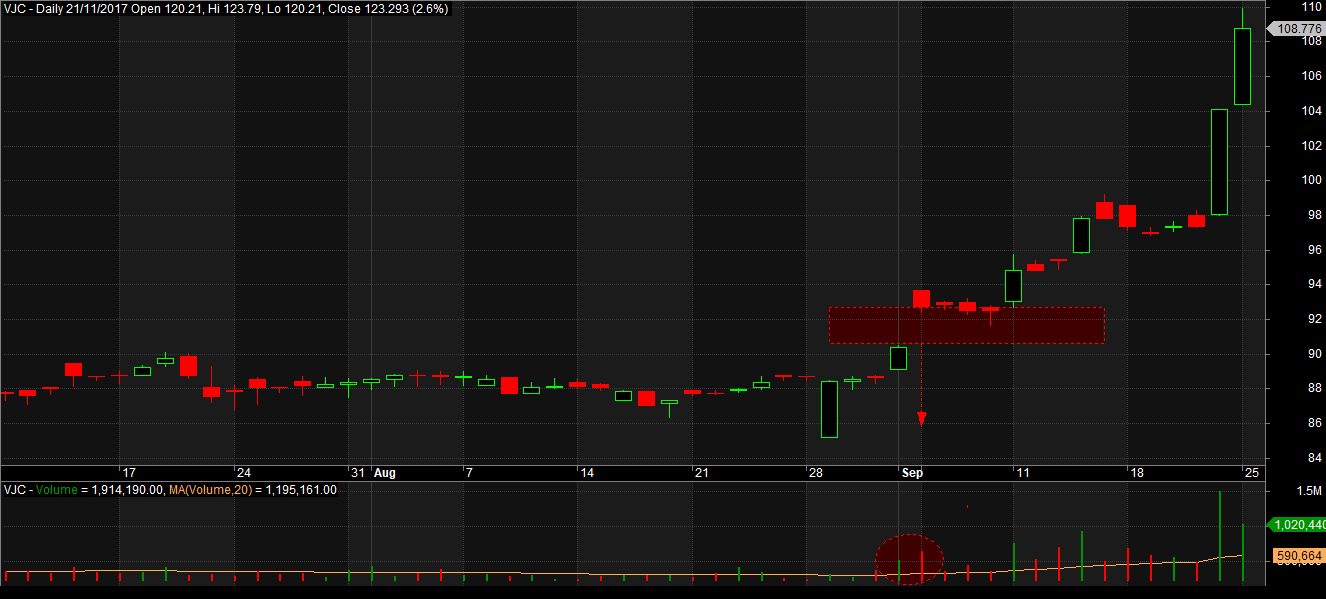Select date axis label 24
Viewport: 1326px width, 599px height.
point(243,473)
